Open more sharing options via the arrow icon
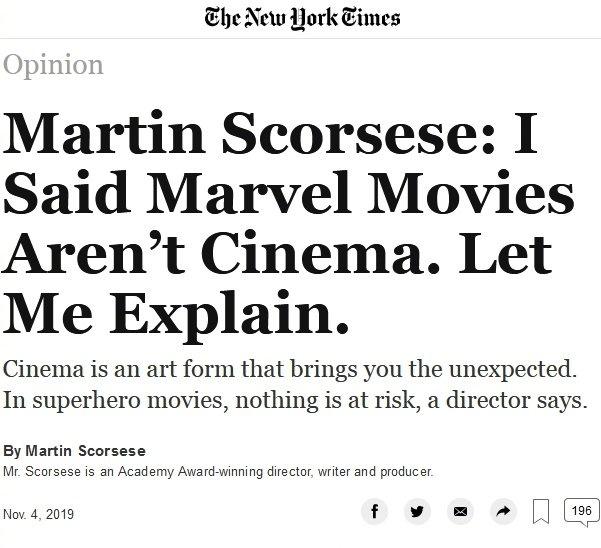 502,512
